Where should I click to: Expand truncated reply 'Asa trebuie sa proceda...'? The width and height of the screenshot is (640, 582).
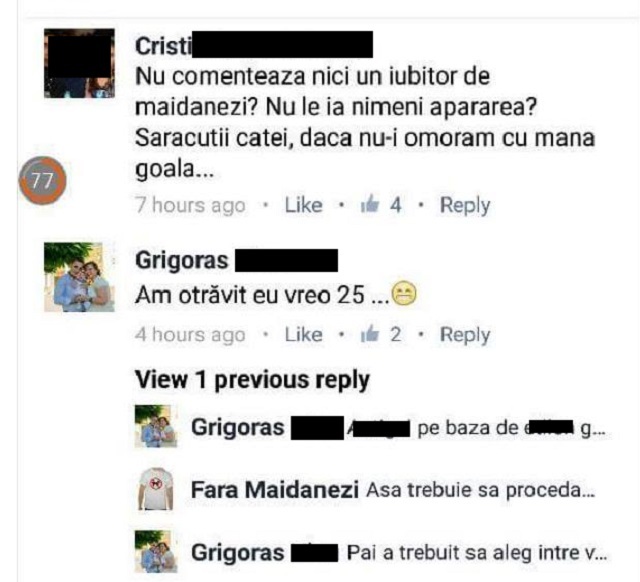pyautogui.click(x=480, y=490)
